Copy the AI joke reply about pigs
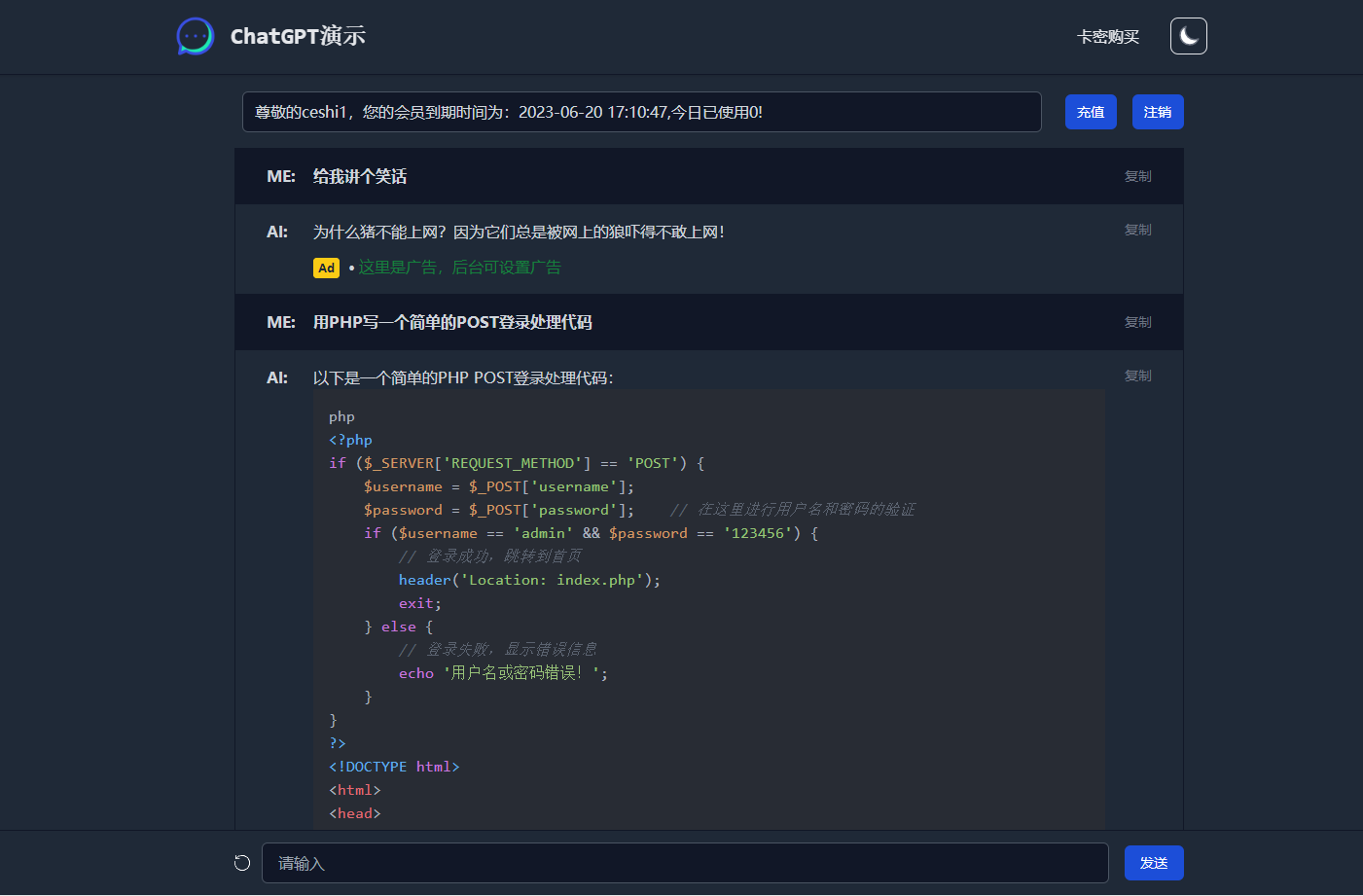The image size is (1363, 896). (x=1137, y=230)
